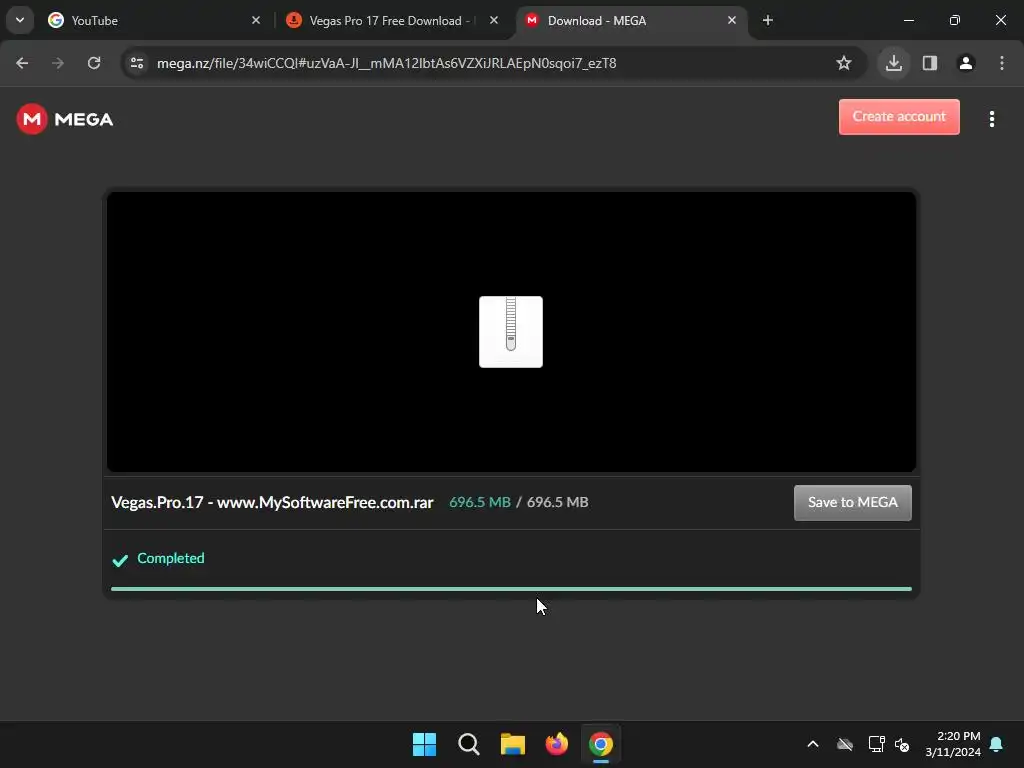Open Chrome downloads popup
The image size is (1024, 768).
coord(894,63)
